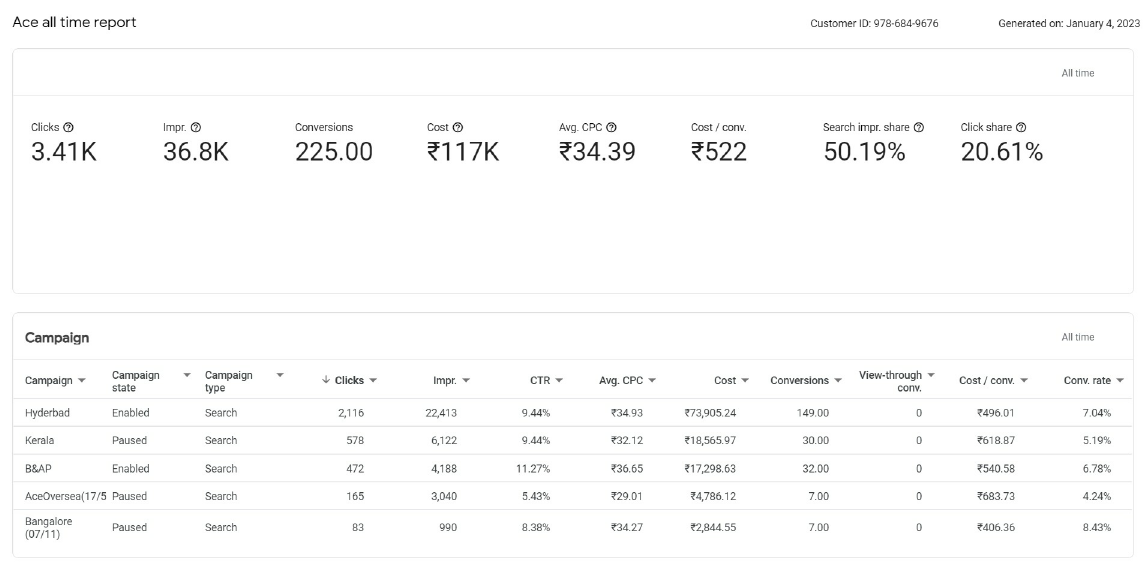Click Hyderbad Enabled campaign state
Image resolution: width=1146 pixels, height=570 pixels.
tap(131, 413)
